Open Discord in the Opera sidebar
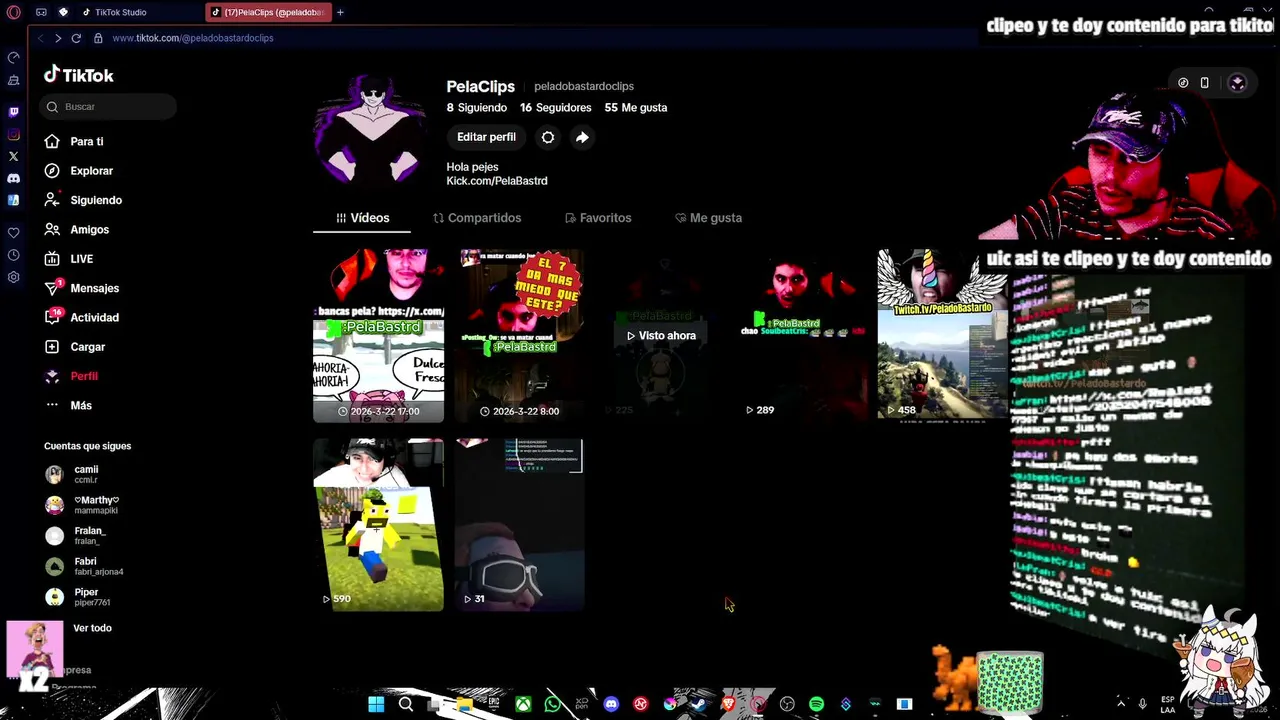Image resolution: width=1280 pixels, height=720 pixels. click(x=13, y=178)
